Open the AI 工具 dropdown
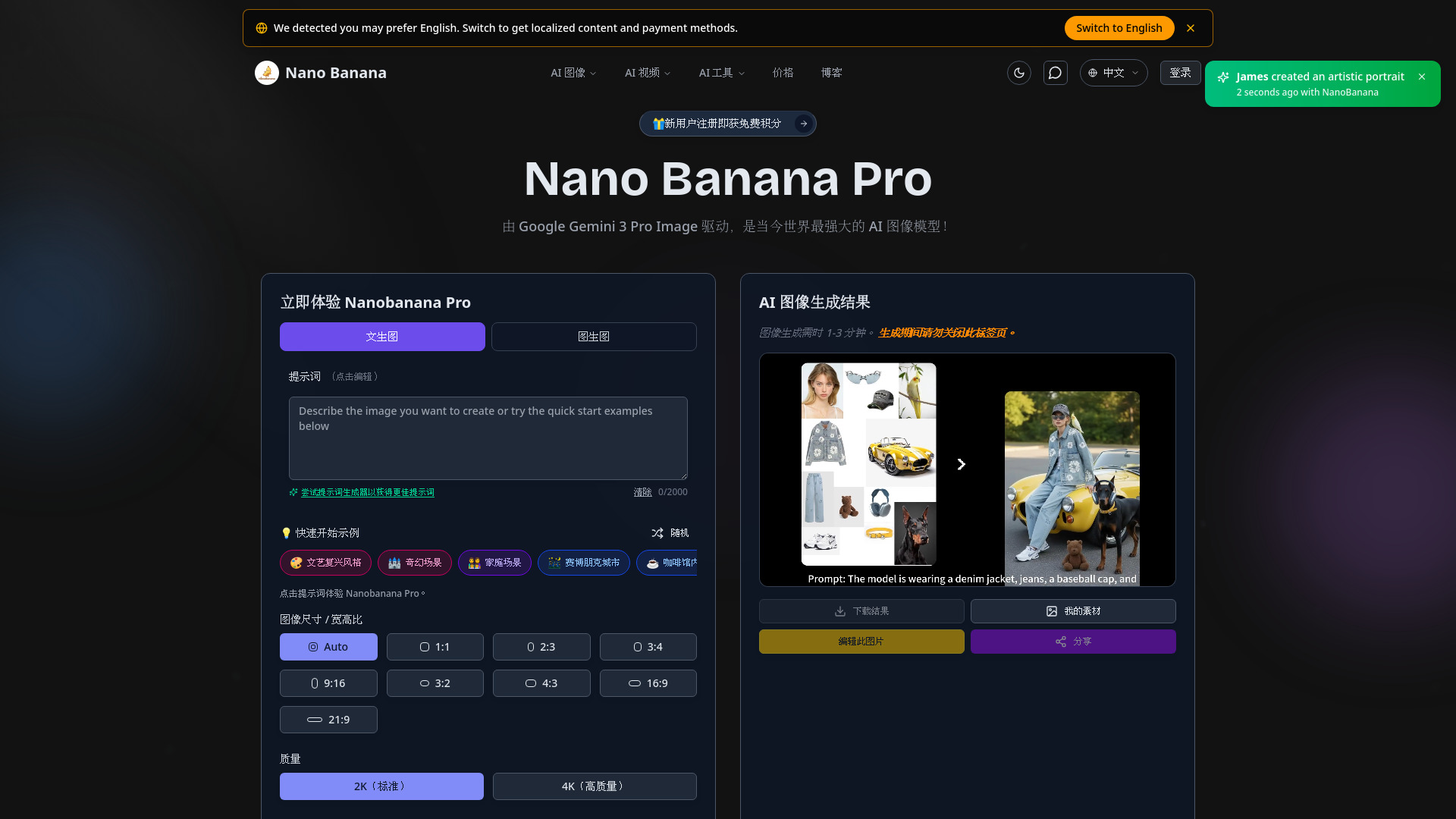The image size is (1456, 819). coord(721,73)
